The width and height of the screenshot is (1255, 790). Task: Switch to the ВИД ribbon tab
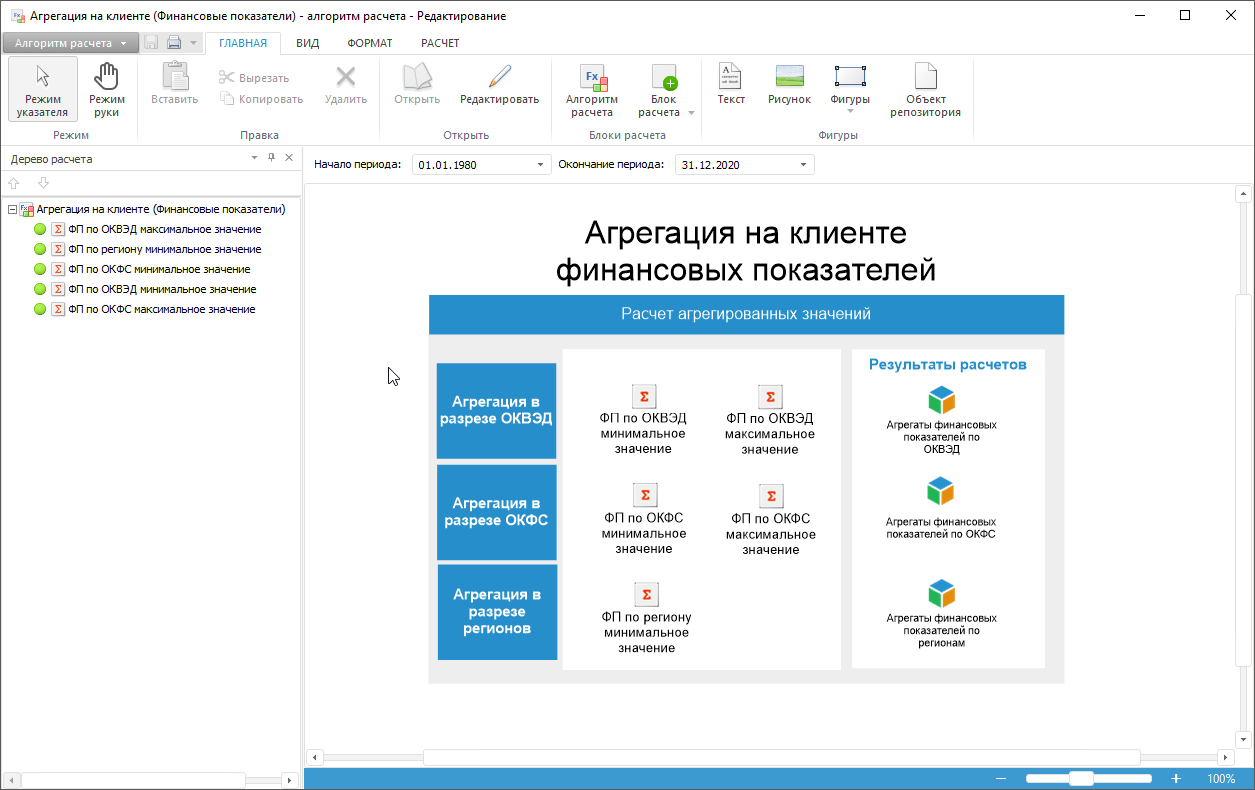tap(307, 43)
